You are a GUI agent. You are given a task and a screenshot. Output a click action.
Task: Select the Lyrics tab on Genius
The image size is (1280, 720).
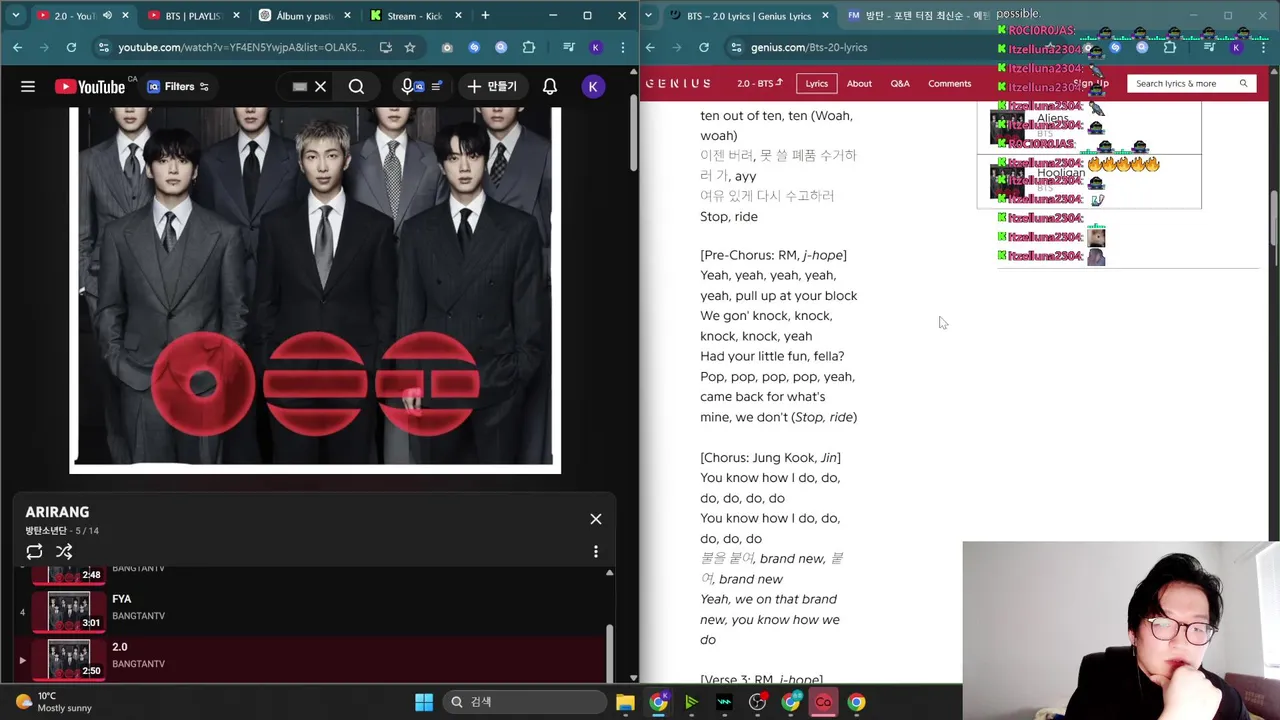pyautogui.click(x=817, y=84)
